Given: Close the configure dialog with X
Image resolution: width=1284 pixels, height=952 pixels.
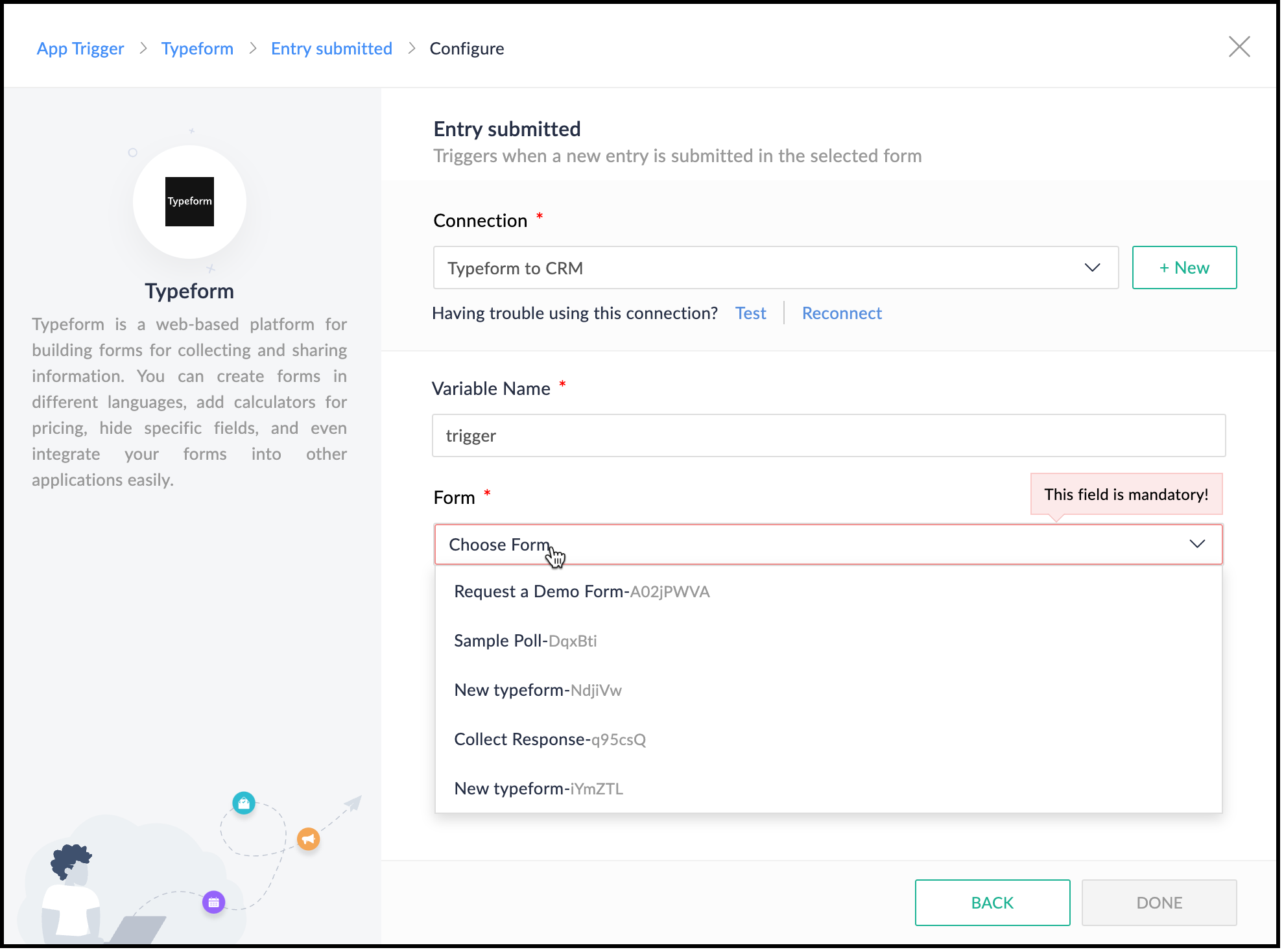Looking at the screenshot, I should pos(1239,47).
